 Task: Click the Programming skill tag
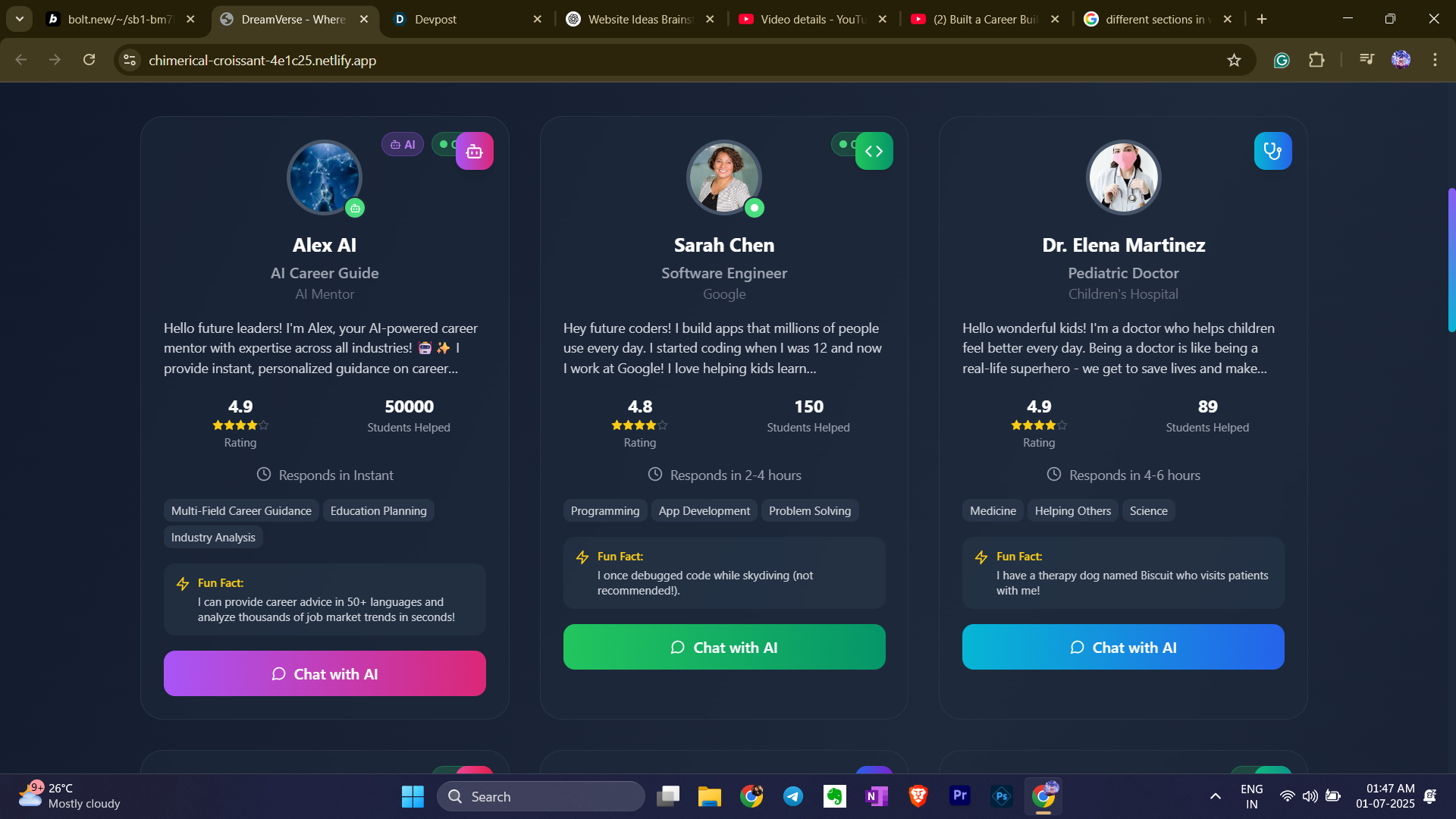point(604,510)
